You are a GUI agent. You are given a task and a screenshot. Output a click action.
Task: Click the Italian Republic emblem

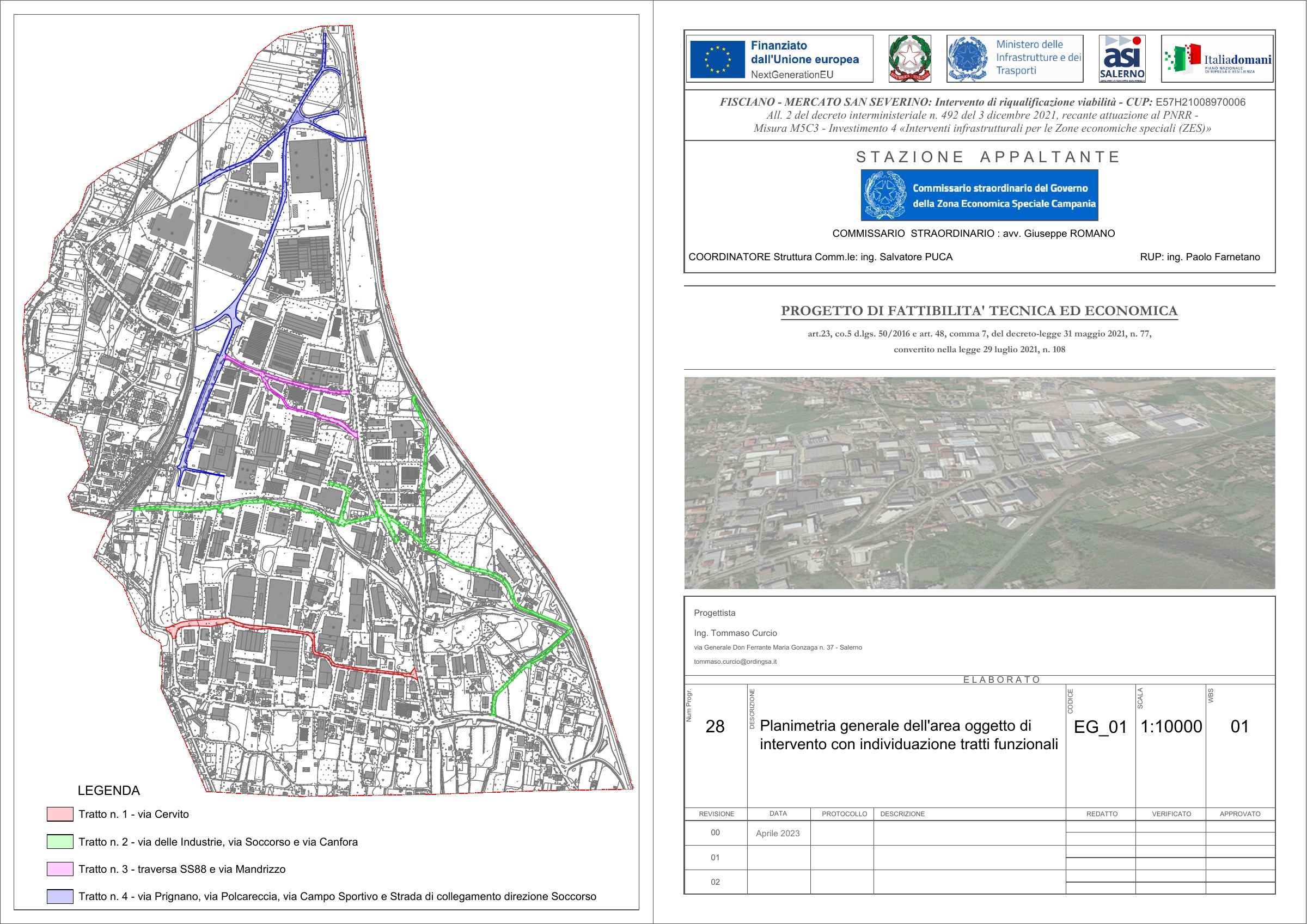tap(909, 59)
